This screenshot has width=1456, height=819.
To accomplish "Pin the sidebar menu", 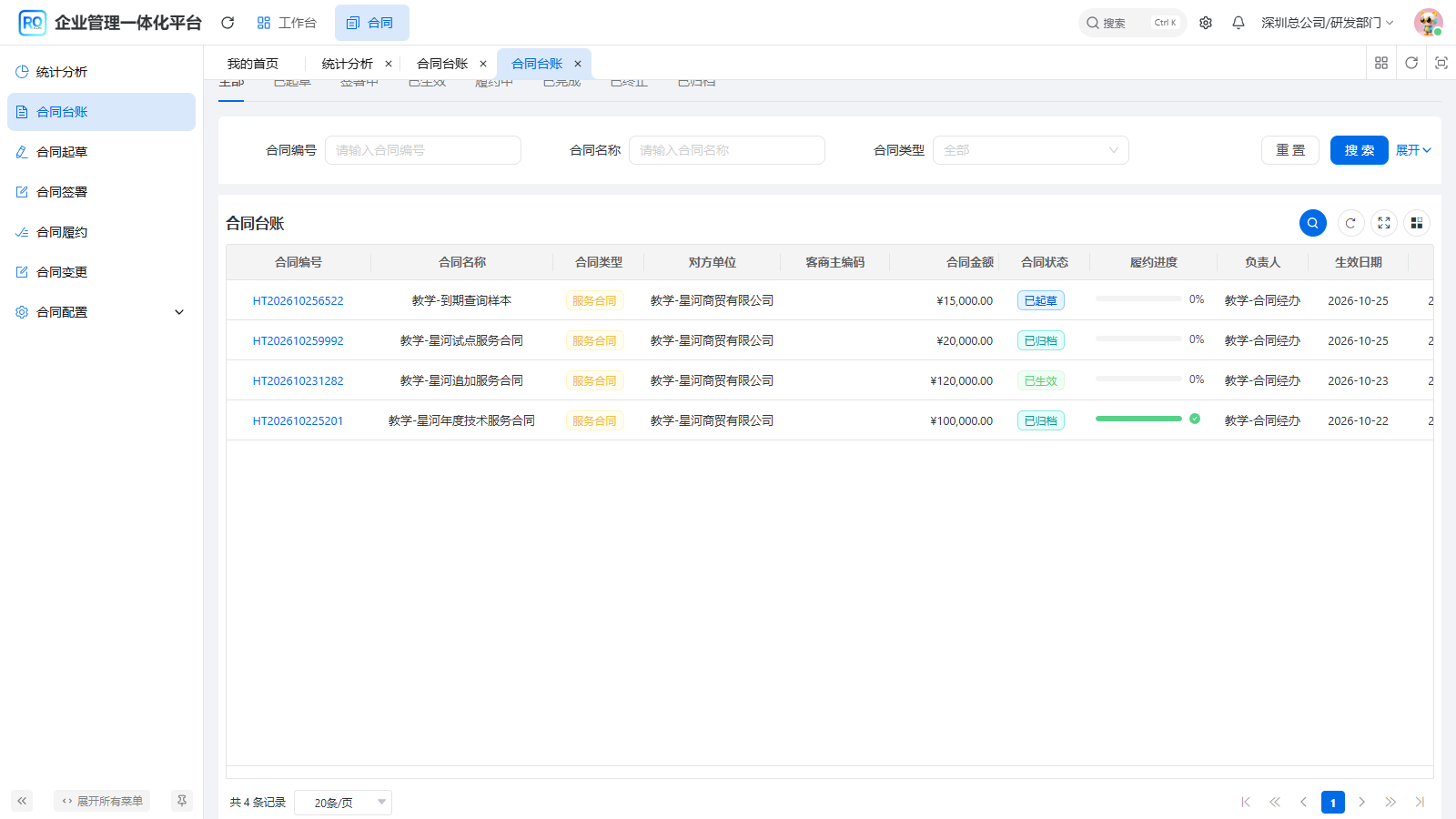I will click(182, 801).
